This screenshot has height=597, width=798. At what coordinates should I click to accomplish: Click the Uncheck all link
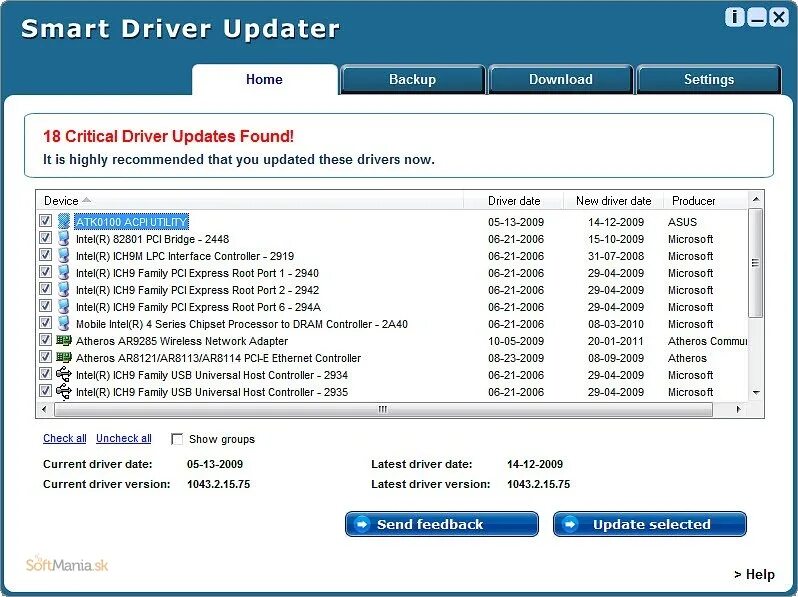(124, 438)
